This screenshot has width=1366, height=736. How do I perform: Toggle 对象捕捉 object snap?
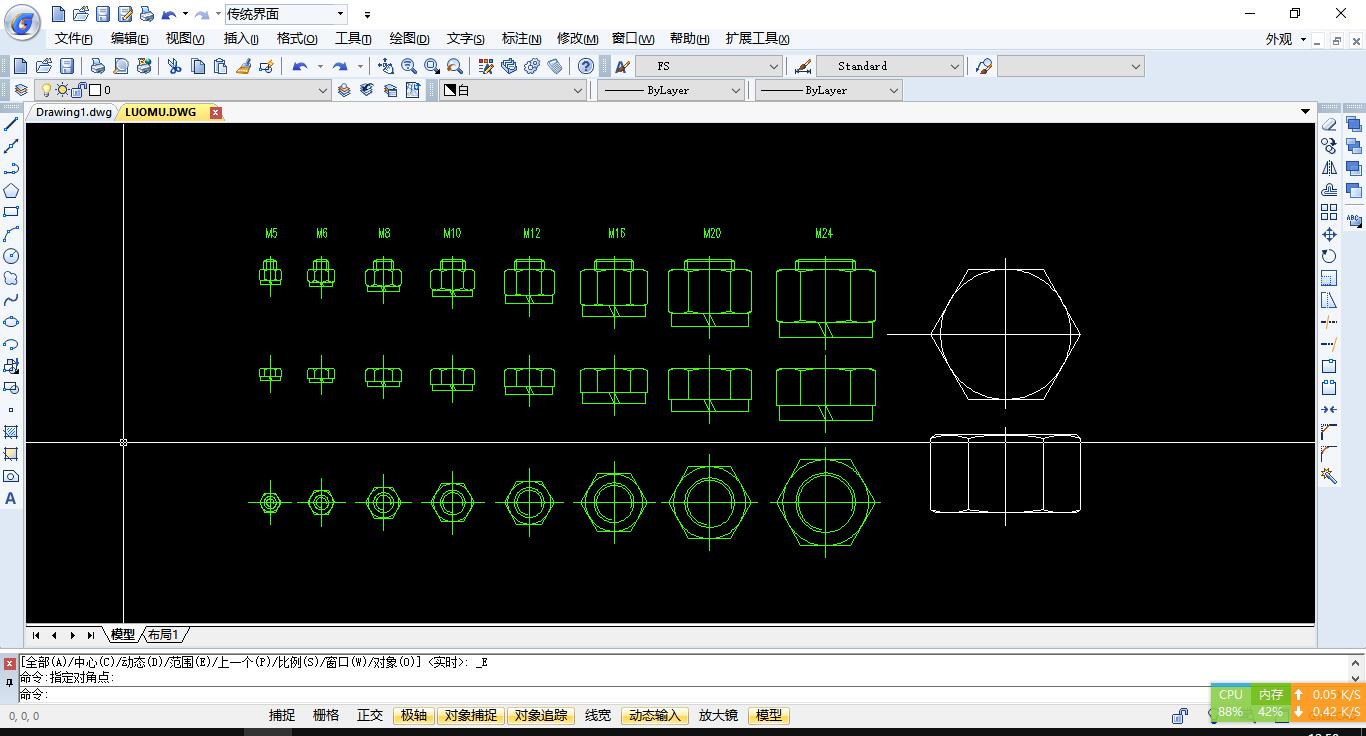[471, 715]
